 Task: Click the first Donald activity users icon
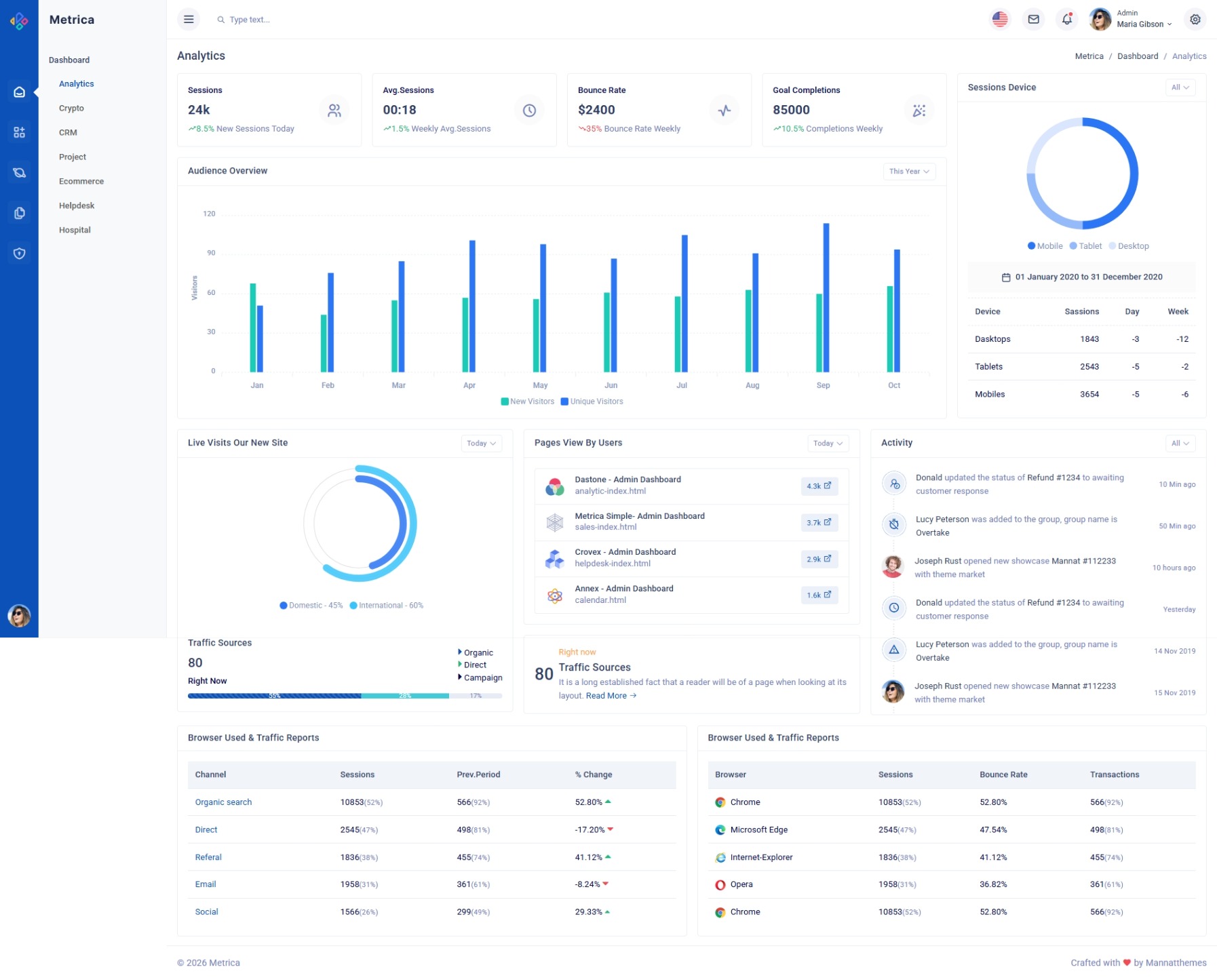click(x=894, y=484)
